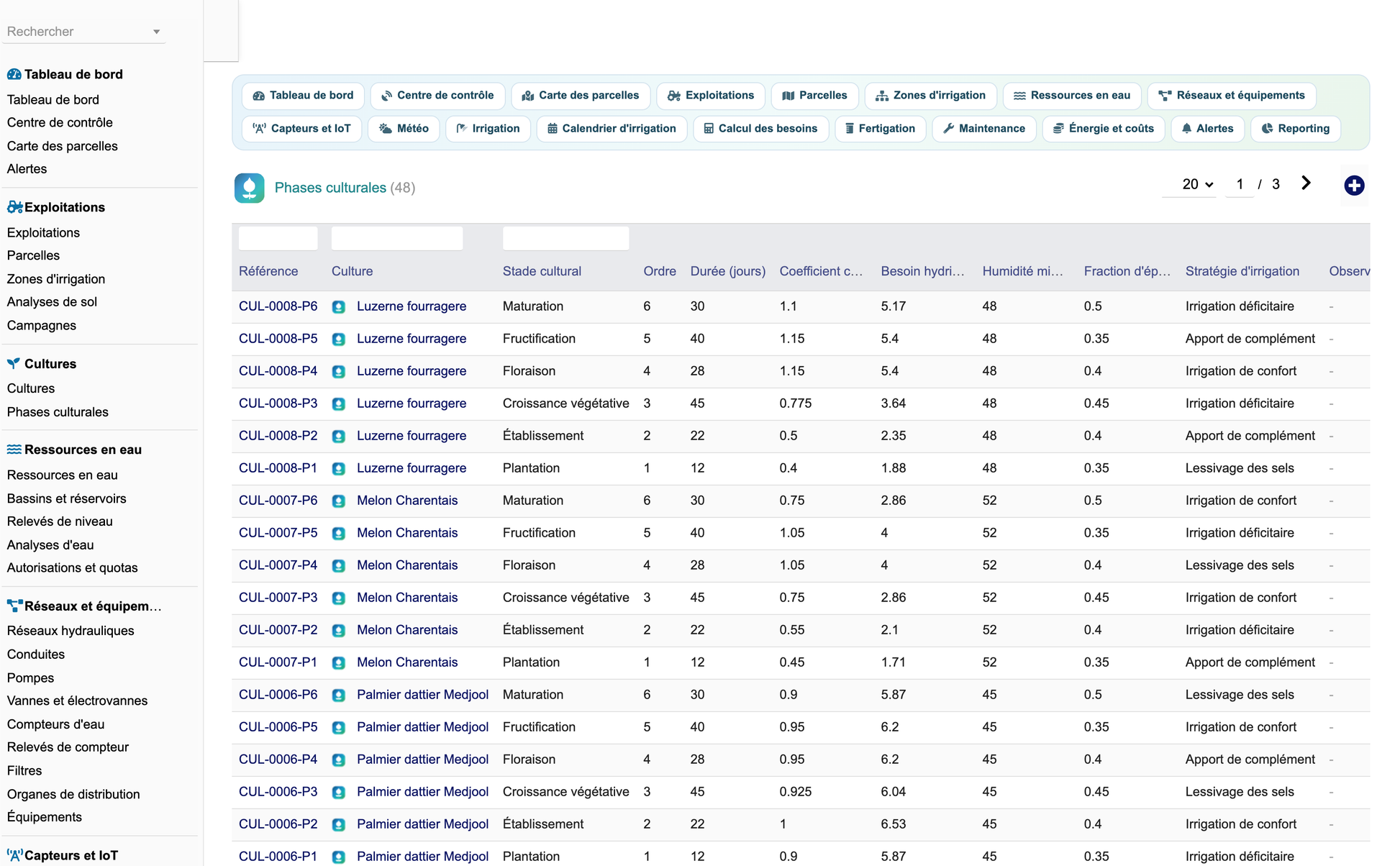Open Bassins et réservoirs in sidebar
Image resolution: width=1400 pixels, height=866 pixels.
point(66,498)
